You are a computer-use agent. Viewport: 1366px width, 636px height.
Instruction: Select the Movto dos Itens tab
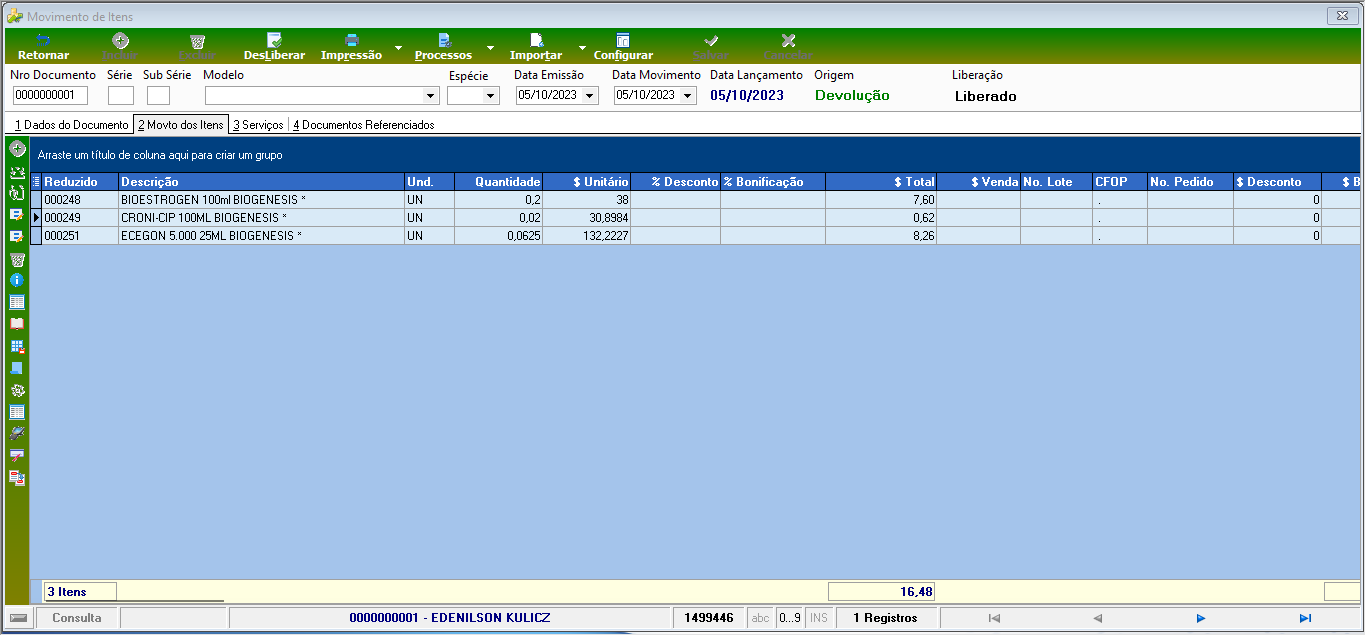181,125
